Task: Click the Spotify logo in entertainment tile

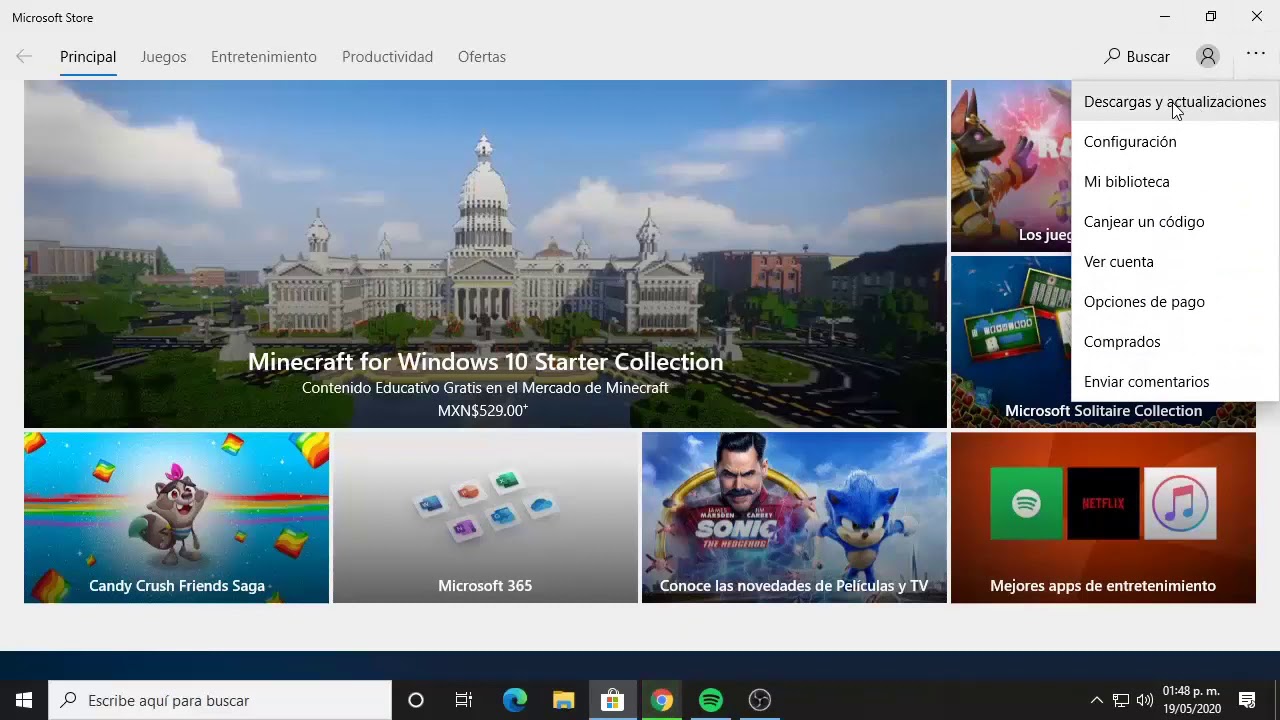Action: pos(1026,503)
